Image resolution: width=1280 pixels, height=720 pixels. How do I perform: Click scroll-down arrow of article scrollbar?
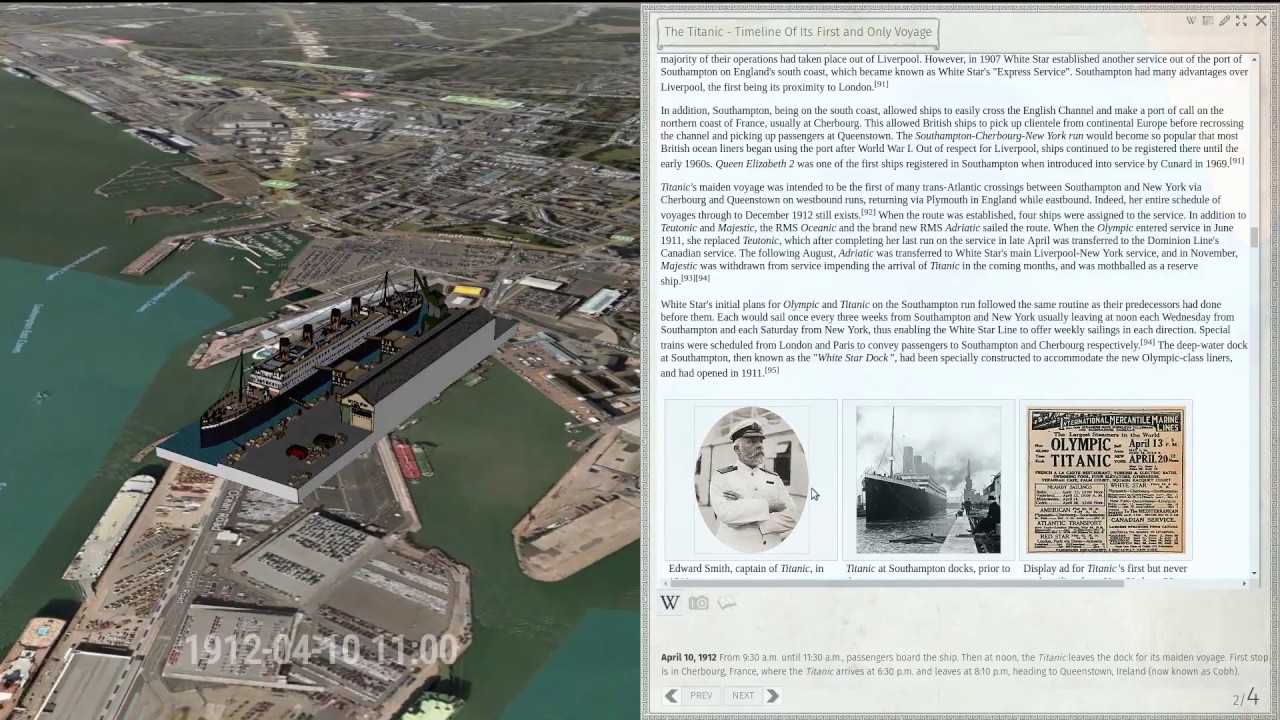(x=1255, y=573)
